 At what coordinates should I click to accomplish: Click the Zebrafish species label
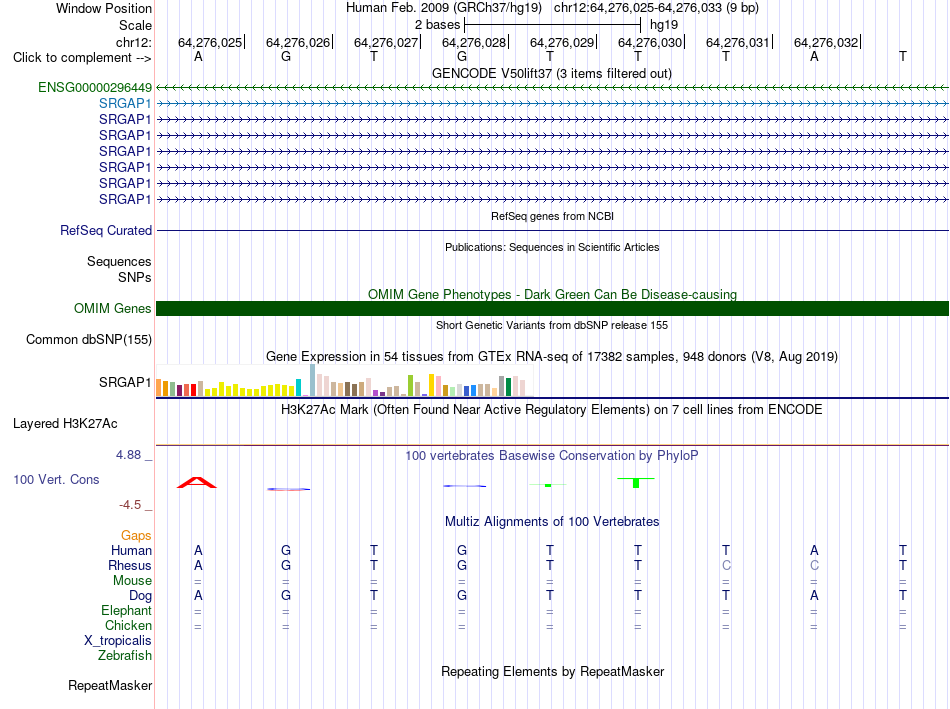coord(125,656)
